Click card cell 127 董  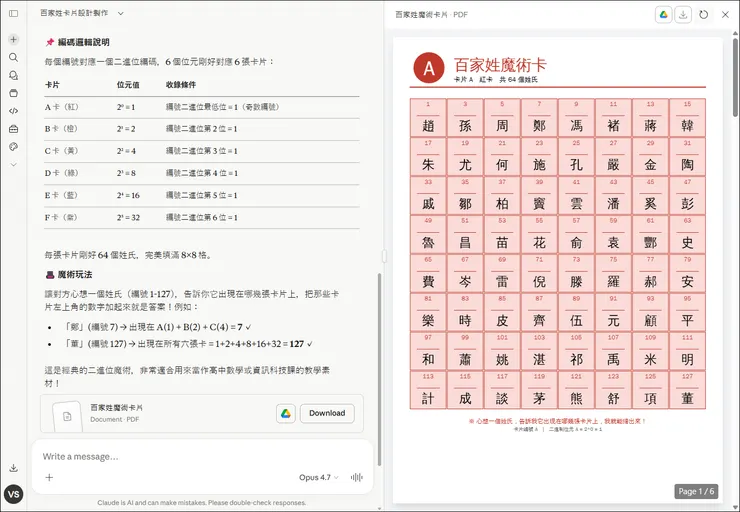(x=687, y=390)
